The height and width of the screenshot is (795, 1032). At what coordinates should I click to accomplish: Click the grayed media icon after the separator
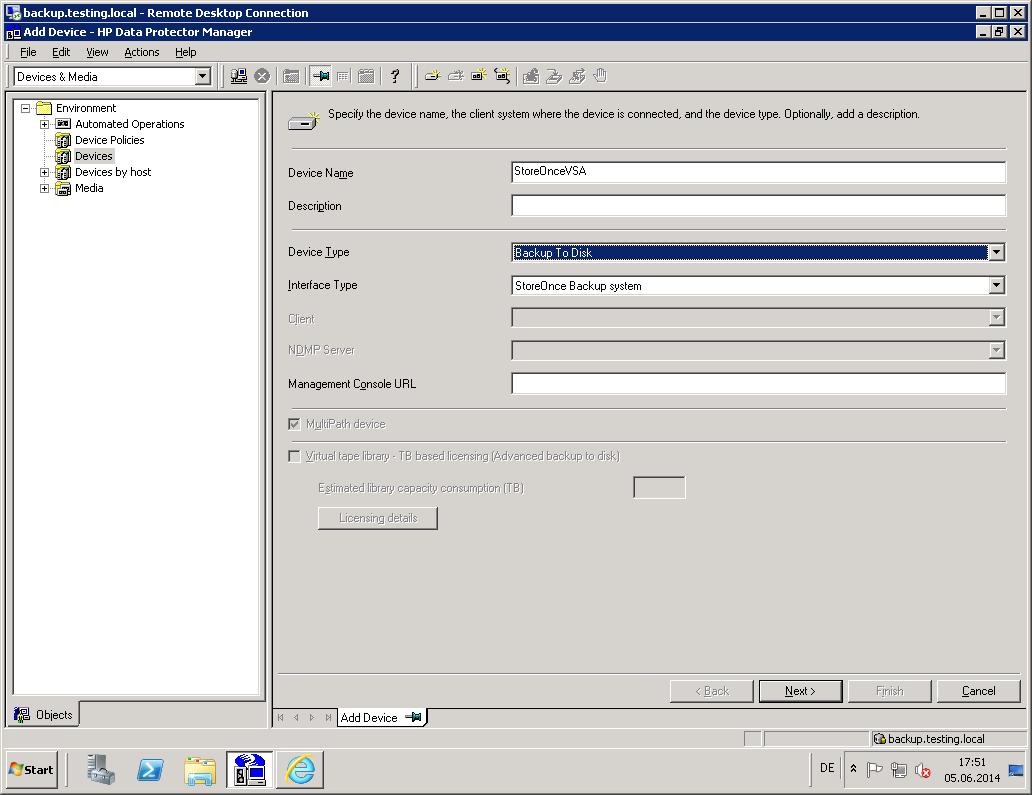click(531, 76)
